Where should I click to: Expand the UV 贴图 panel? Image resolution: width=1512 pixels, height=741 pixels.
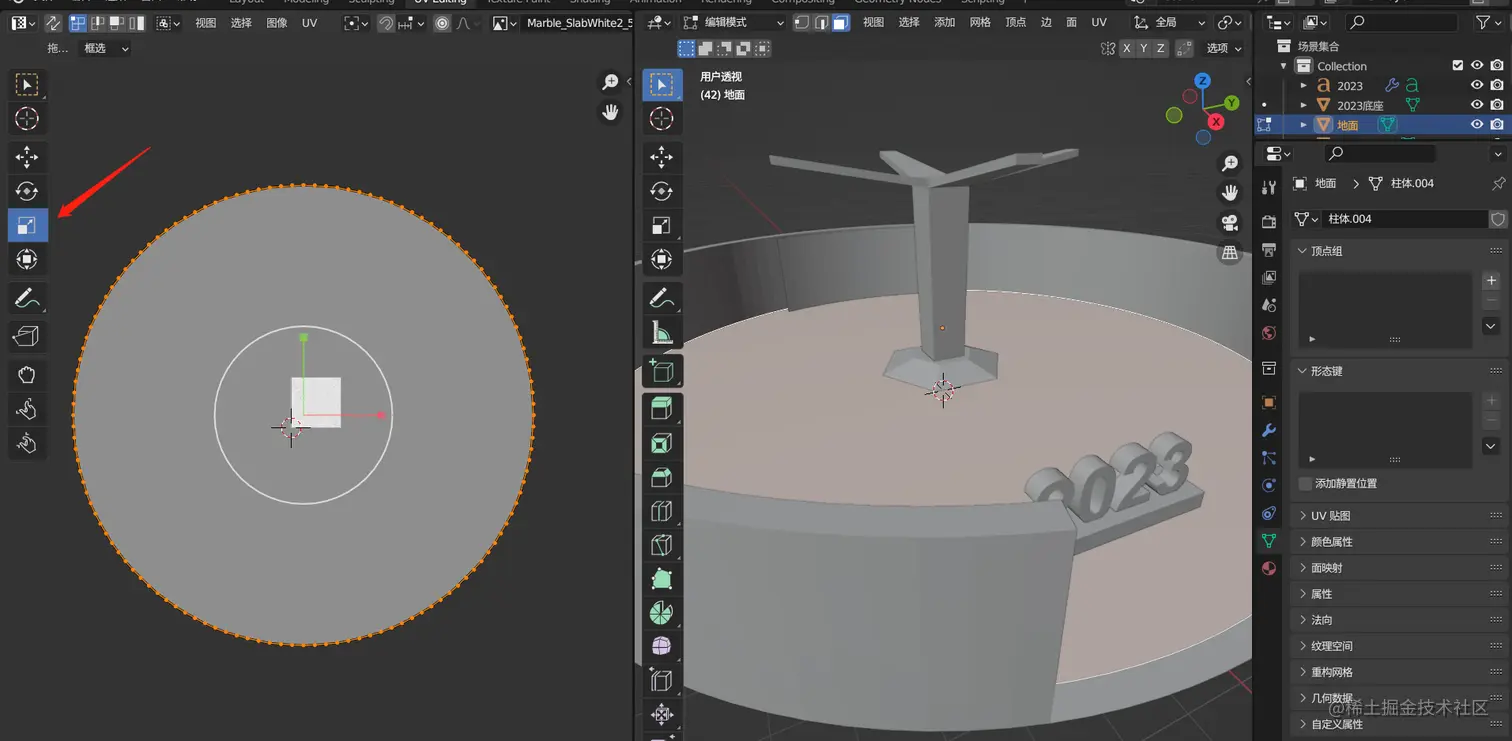(x=1397, y=515)
